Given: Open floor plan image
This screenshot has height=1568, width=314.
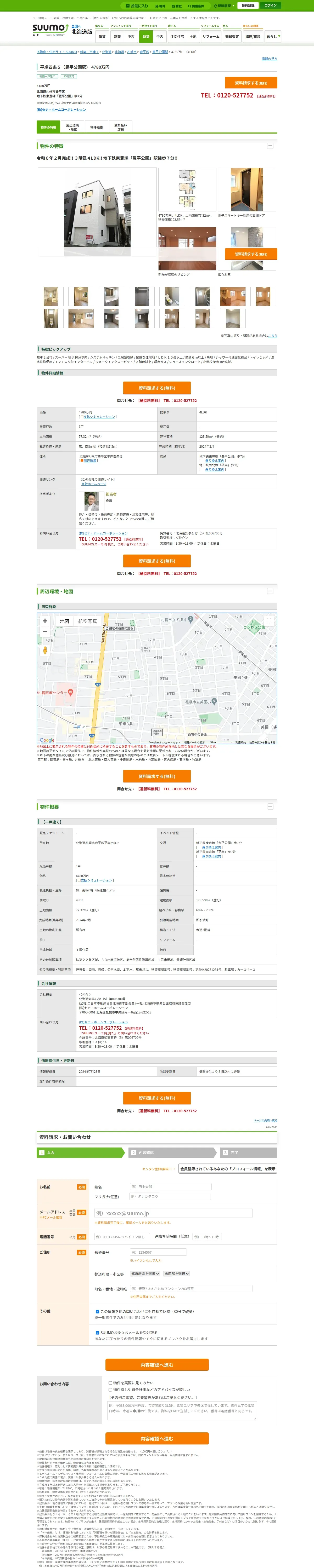Looking at the screenshot, I should tap(187, 189).
